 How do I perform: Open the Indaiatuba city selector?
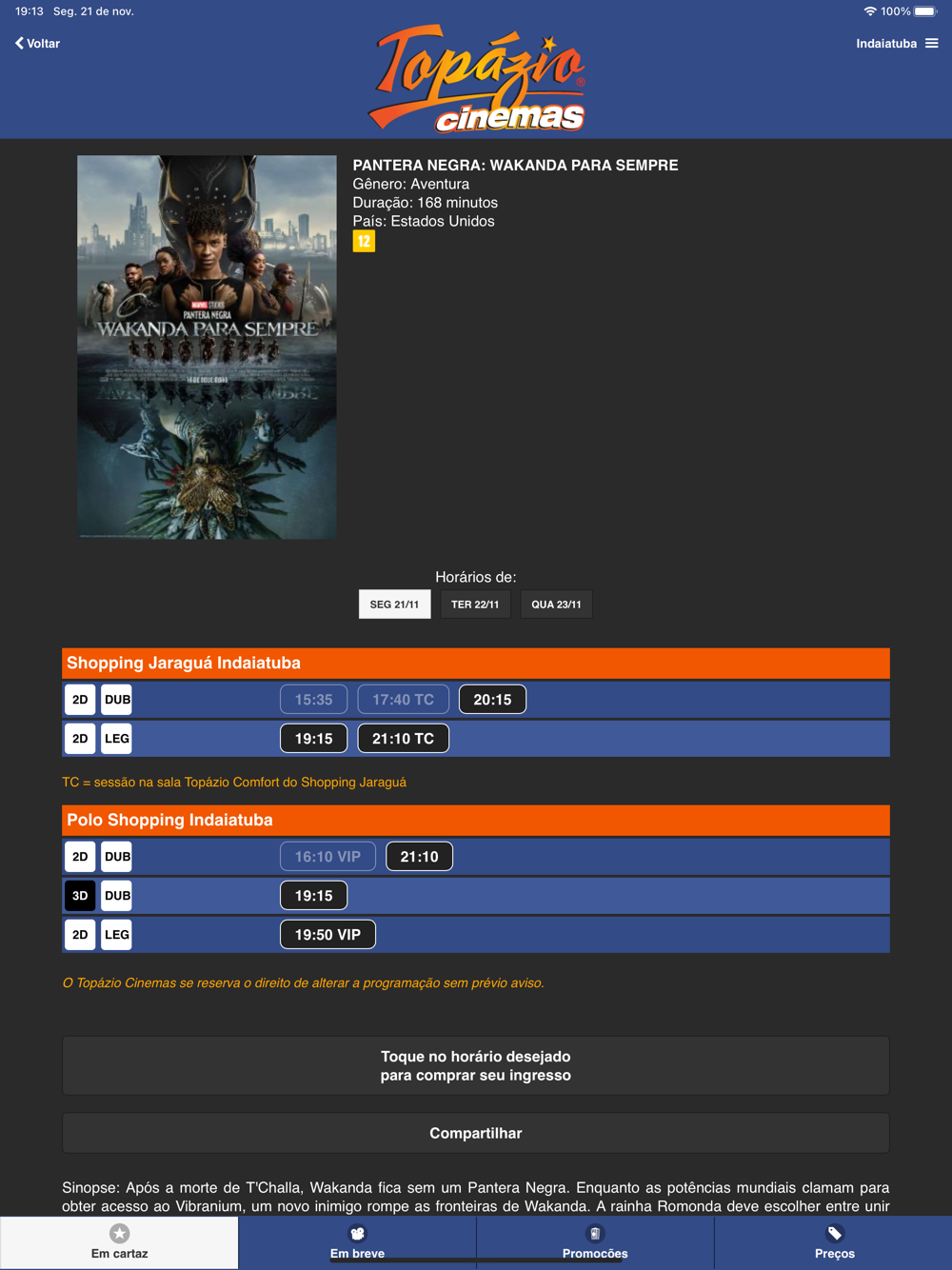coord(886,43)
